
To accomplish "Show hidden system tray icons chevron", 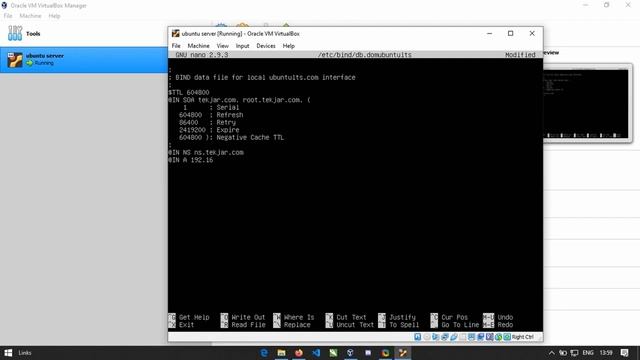I will point(551,353).
